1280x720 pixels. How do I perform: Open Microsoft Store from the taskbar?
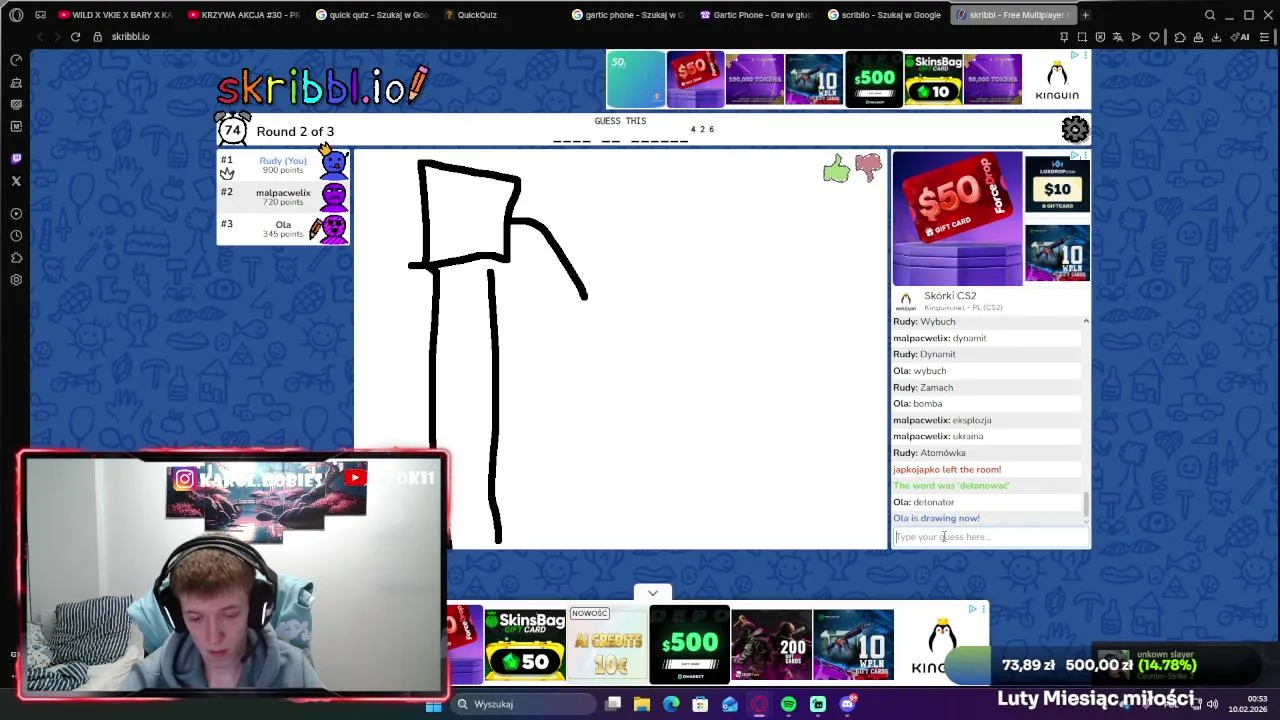pyautogui.click(x=700, y=704)
